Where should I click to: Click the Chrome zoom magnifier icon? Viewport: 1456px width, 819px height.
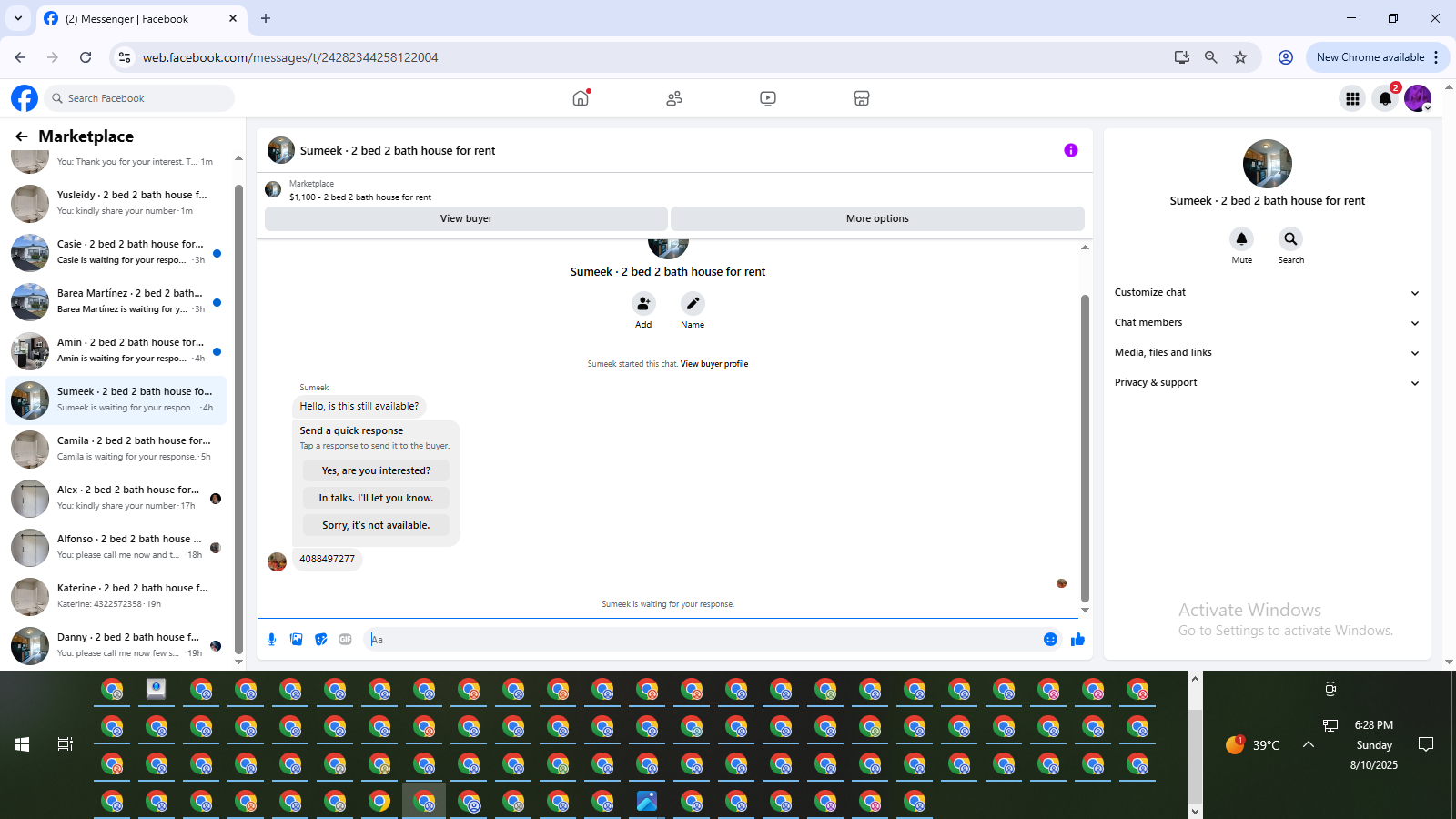point(1210,57)
